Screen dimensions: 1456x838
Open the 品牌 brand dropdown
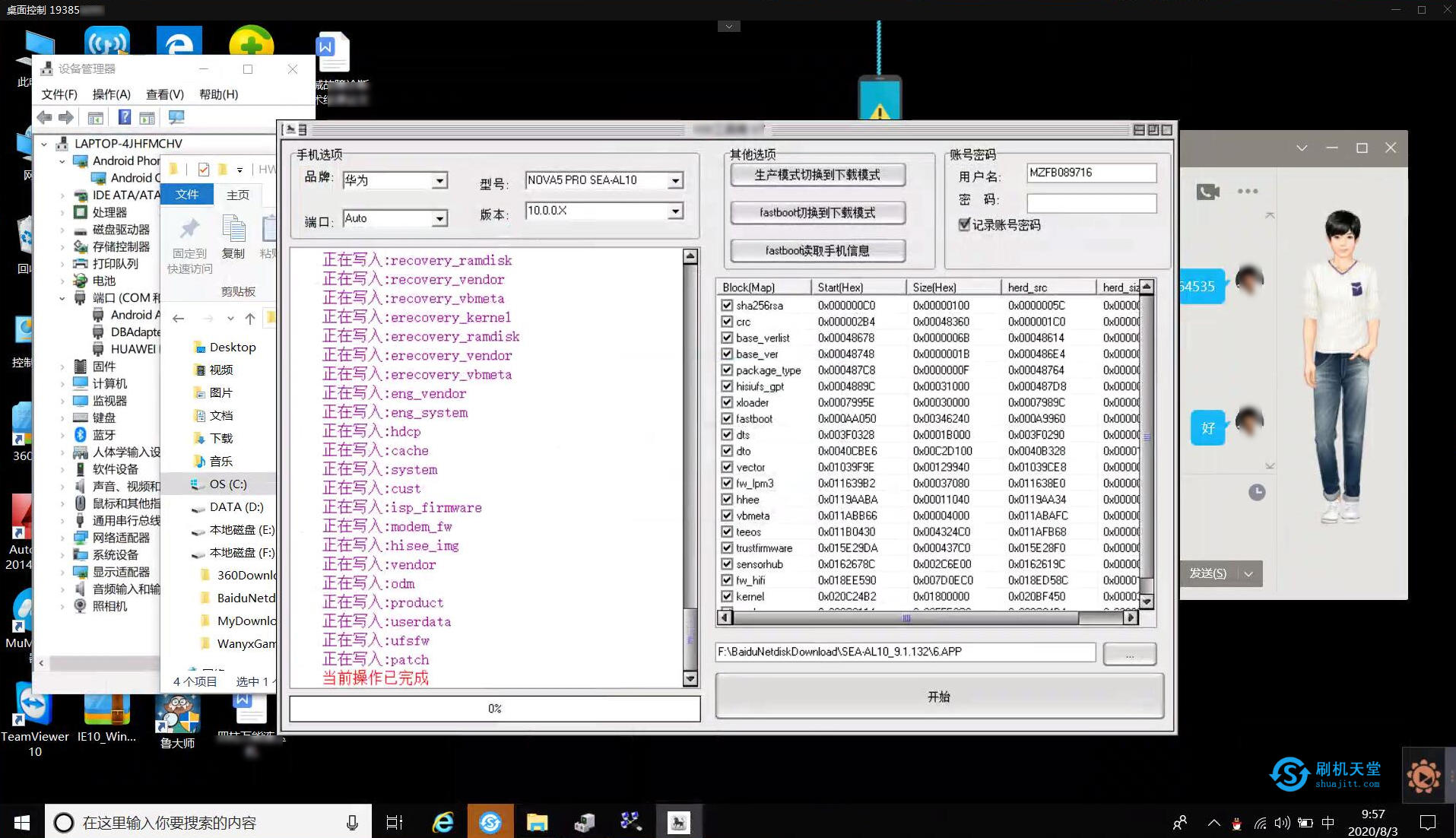tap(439, 180)
